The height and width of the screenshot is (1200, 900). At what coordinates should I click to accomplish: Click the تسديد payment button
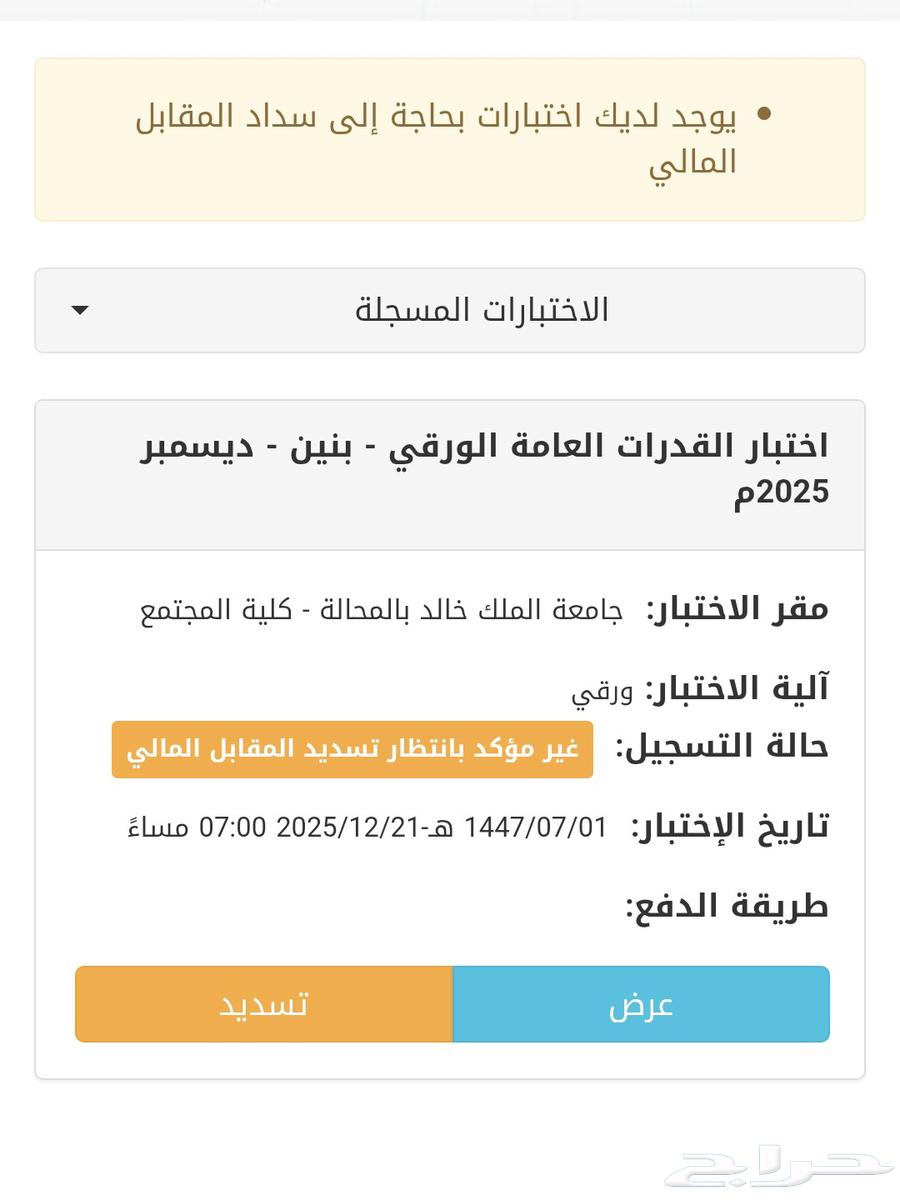click(x=264, y=1004)
